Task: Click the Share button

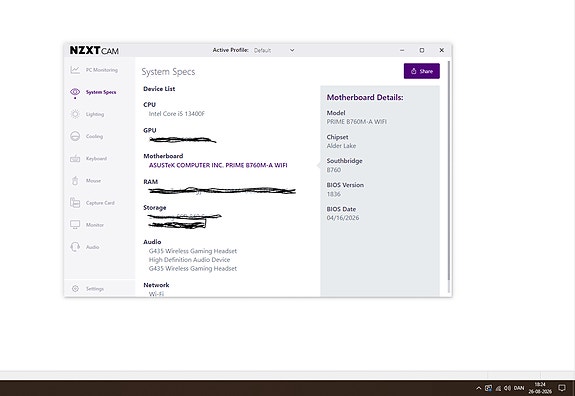Action: 422,71
